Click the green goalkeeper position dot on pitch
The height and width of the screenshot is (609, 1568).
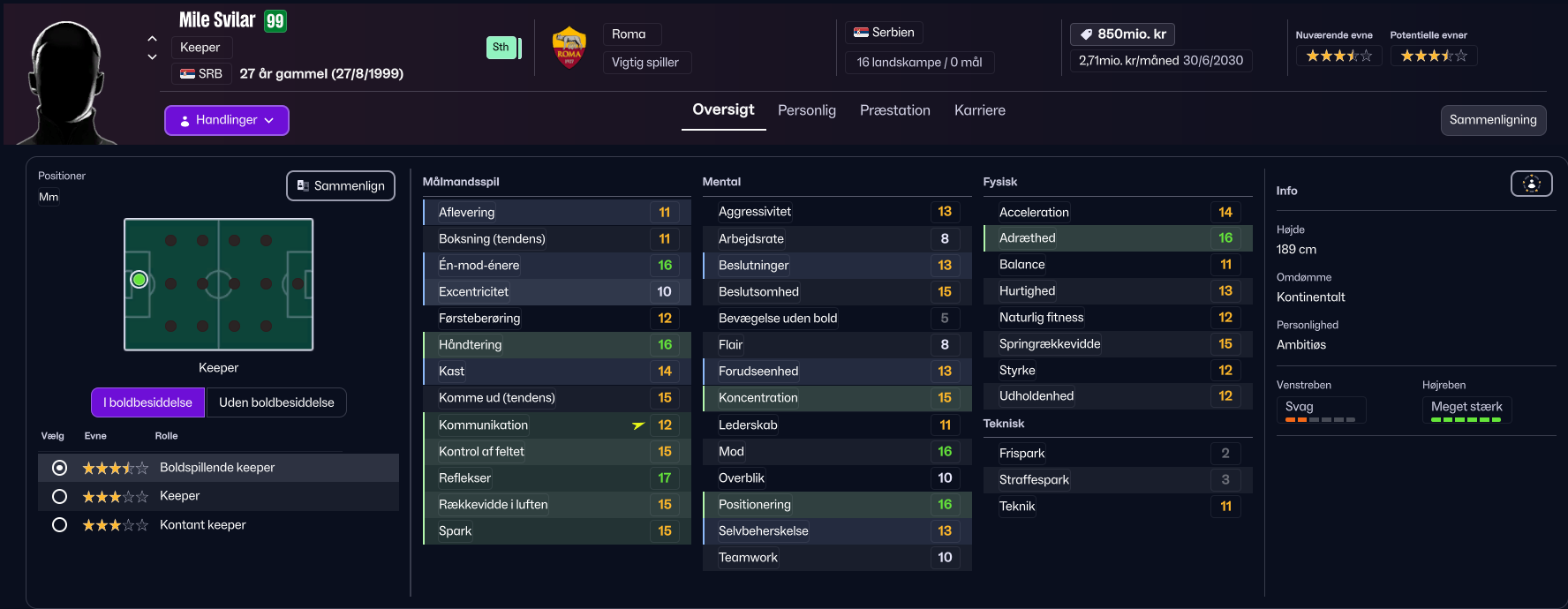tap(139, 280)
